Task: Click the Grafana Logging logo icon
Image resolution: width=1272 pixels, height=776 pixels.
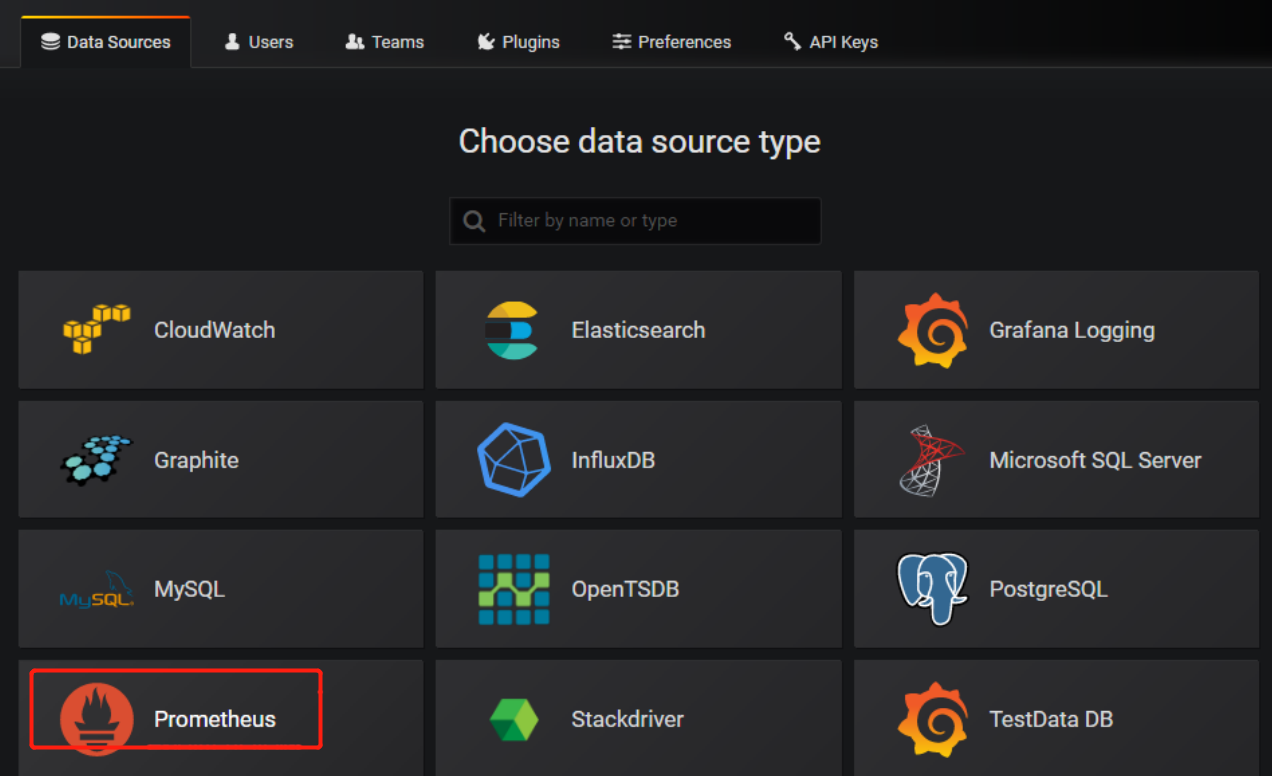Action: point(932,330)
